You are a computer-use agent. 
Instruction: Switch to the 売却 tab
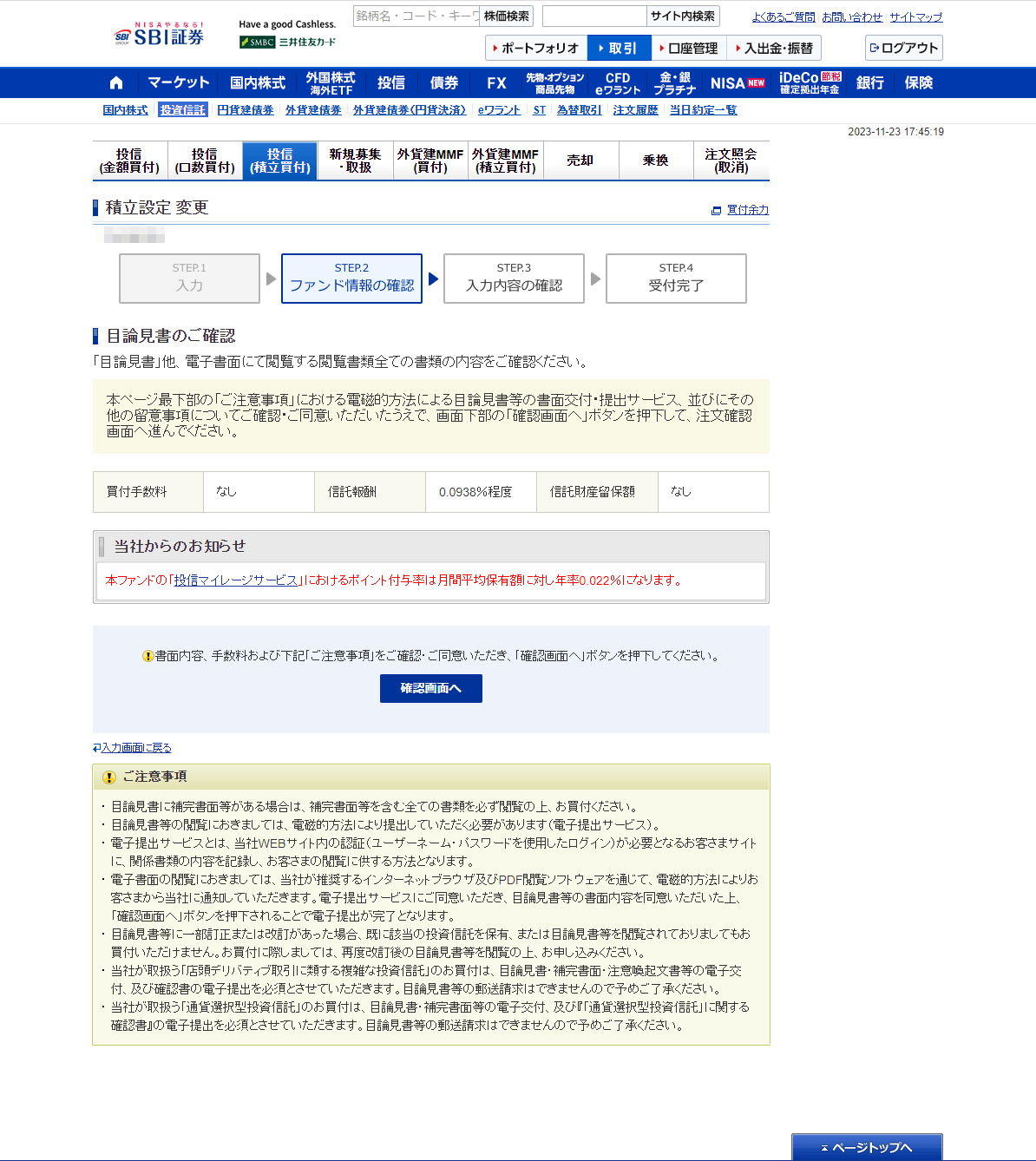coord(580,161)
